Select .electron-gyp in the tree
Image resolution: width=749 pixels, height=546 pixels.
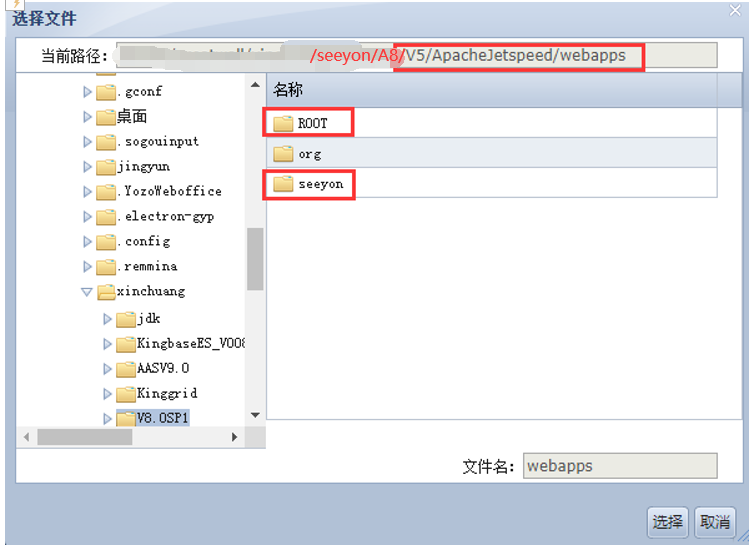[166, 216]
